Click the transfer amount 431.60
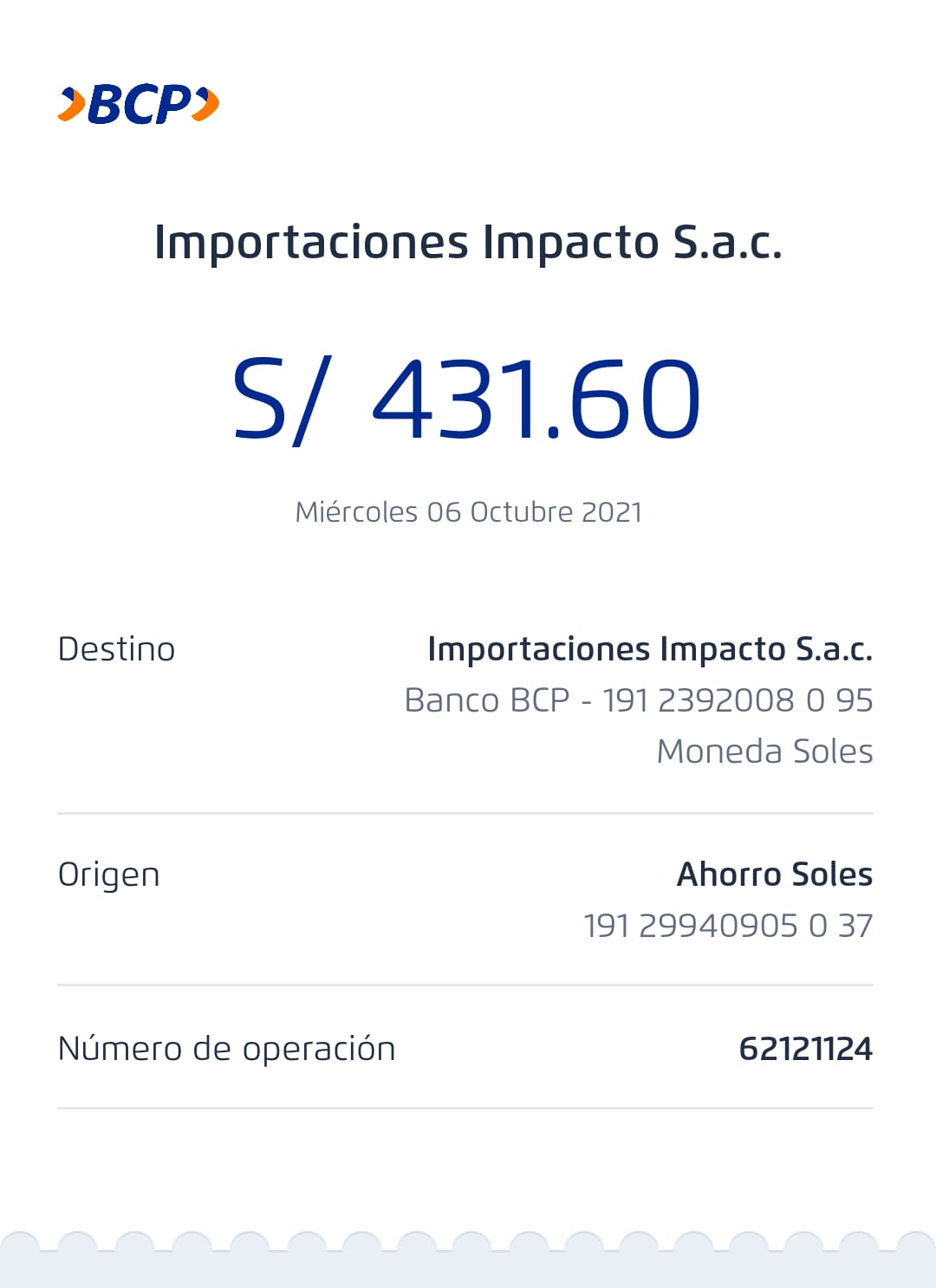Viewport: 936px width, 1288px height. (536, 400)
